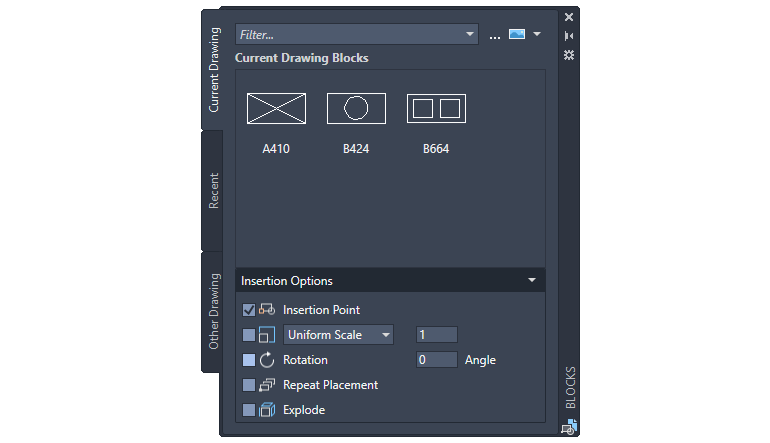Click the Blocks palette icon at bottom
770x443 pixels.
click(x=569, y=427)
